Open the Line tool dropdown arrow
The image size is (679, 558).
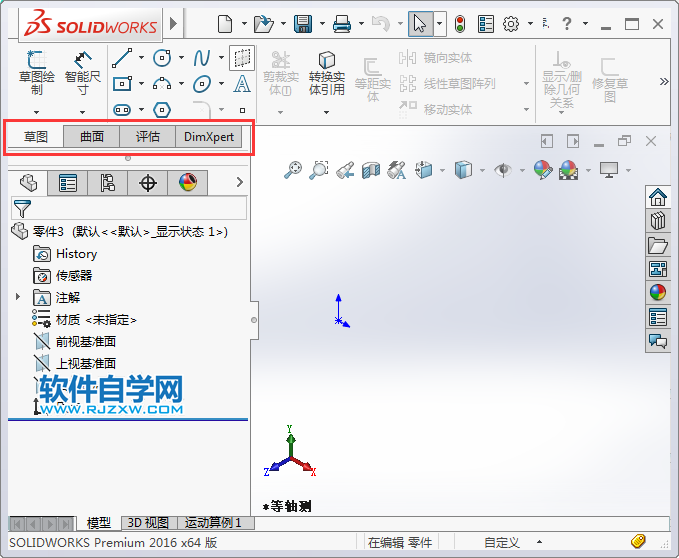click(x=141, y=58)
